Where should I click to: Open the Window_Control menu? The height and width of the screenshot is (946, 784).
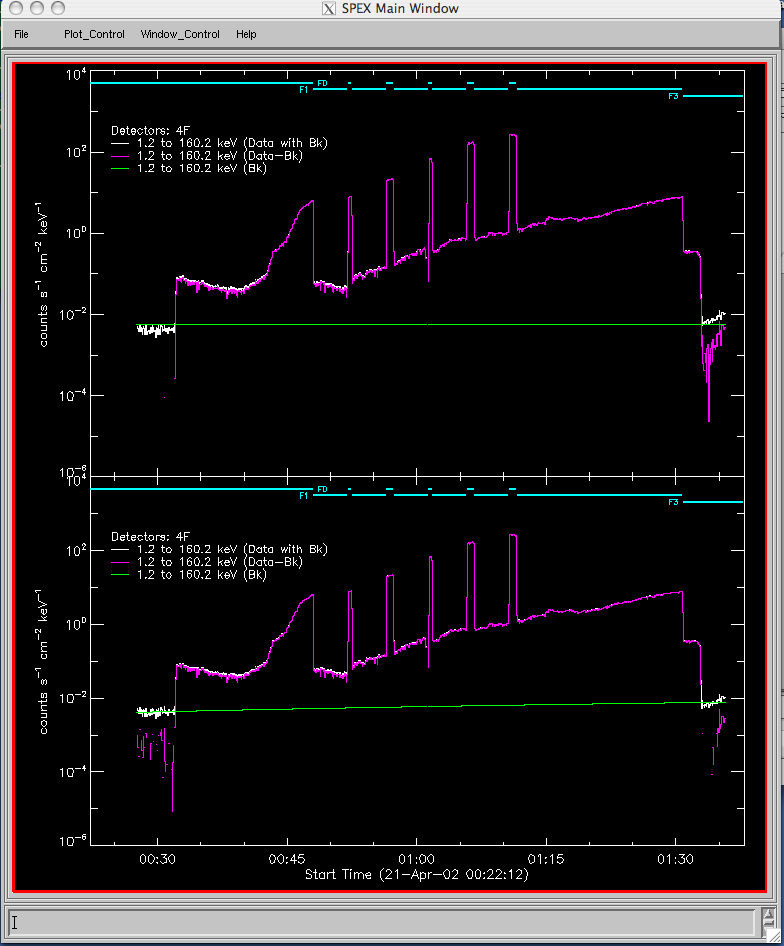pos(180,34)
